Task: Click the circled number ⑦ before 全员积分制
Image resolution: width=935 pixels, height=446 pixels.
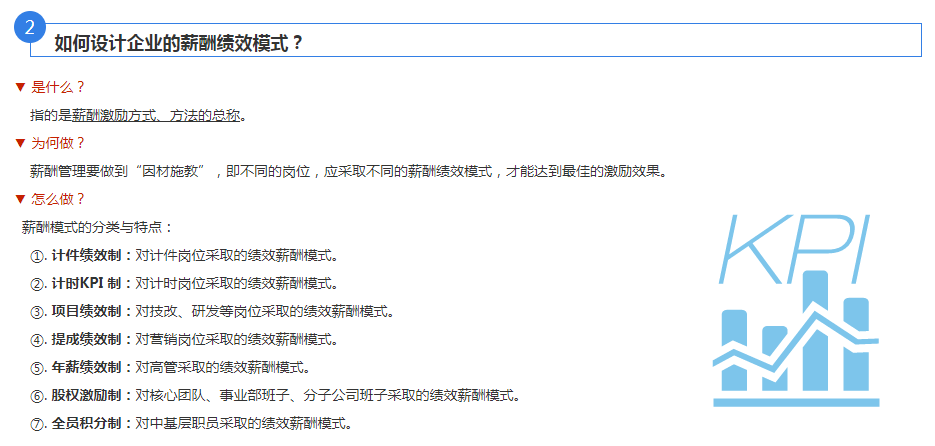Action: [x=38, y=423]
